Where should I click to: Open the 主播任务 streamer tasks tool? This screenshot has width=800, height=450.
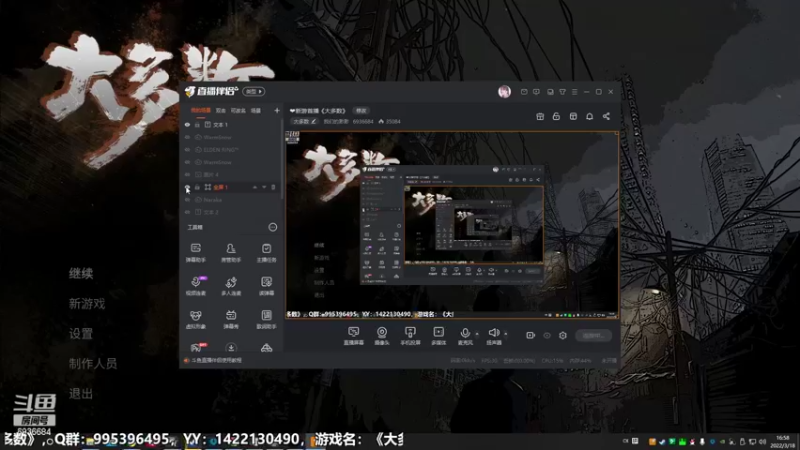click(x=266, y=253)
